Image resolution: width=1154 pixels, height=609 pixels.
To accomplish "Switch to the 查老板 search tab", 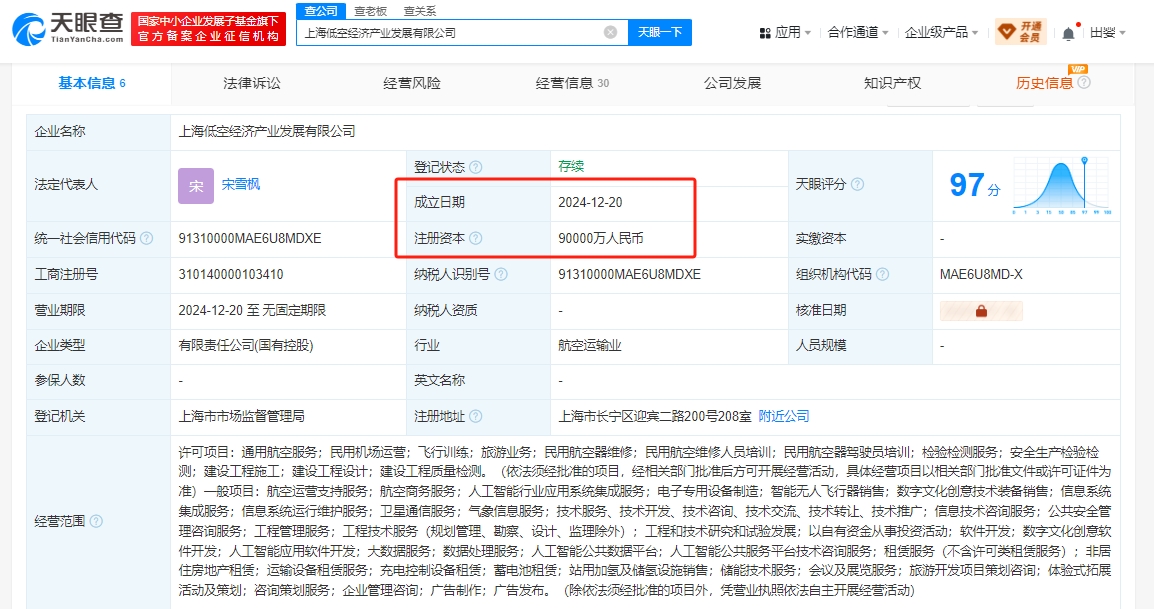I will pos(369,10).
